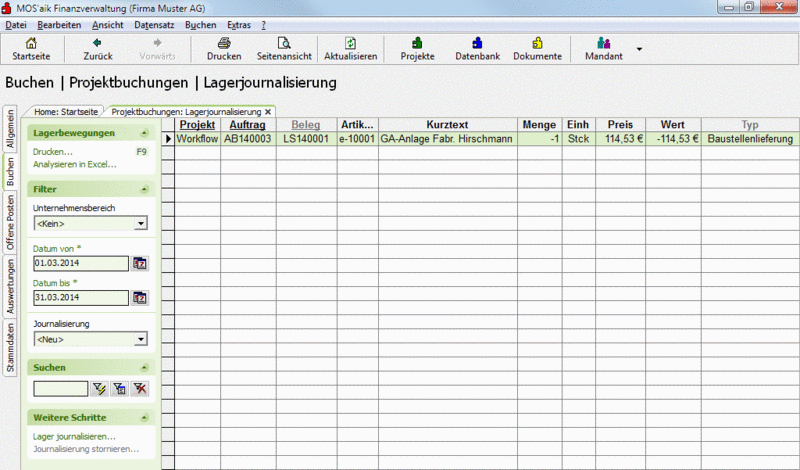The image size is (800, 470).
Task: Switch to Stammdaten side tab
Action: 10,348
